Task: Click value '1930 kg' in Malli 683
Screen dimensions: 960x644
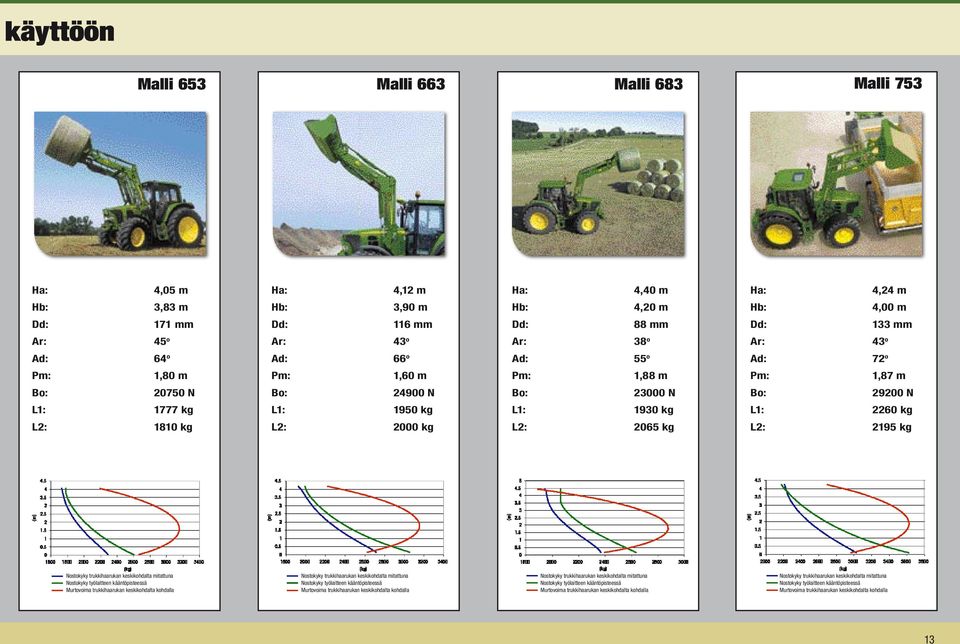Action: pos(654,410)
